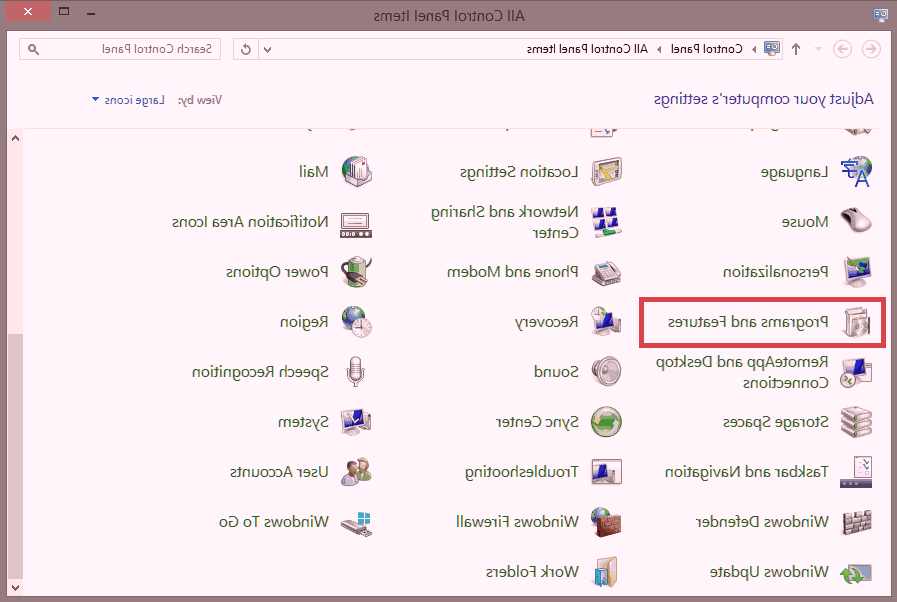Click the Region globe-and-clock icon

pyautogui.click(x=356, y=322)
